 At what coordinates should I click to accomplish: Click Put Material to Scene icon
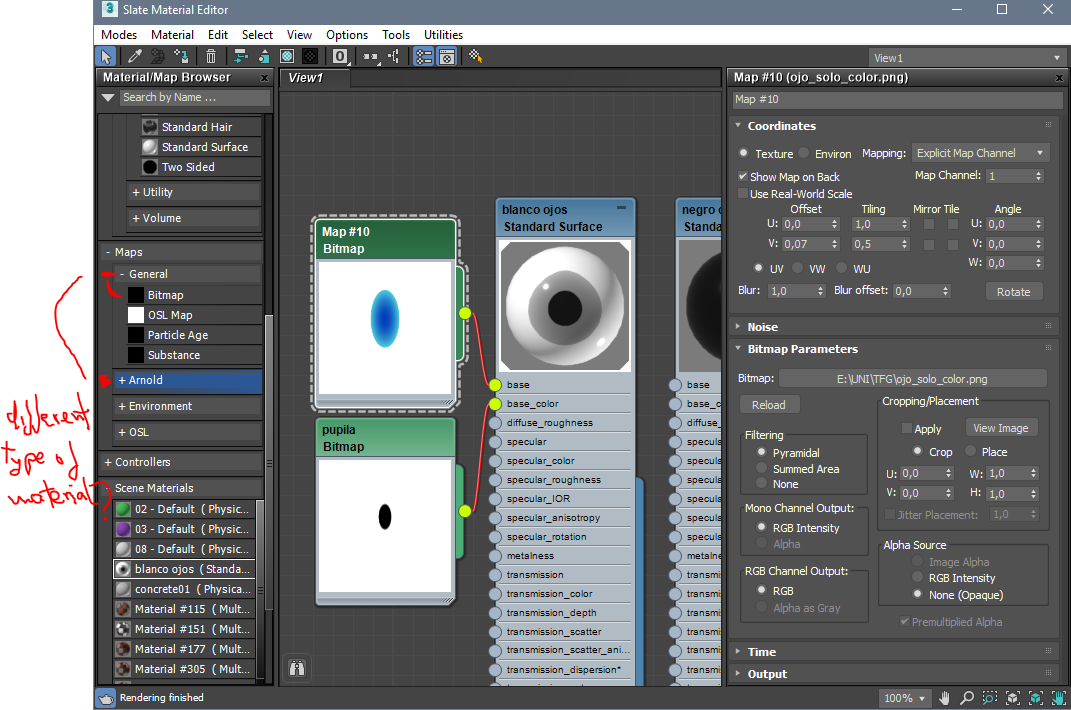tap(158, 57)
